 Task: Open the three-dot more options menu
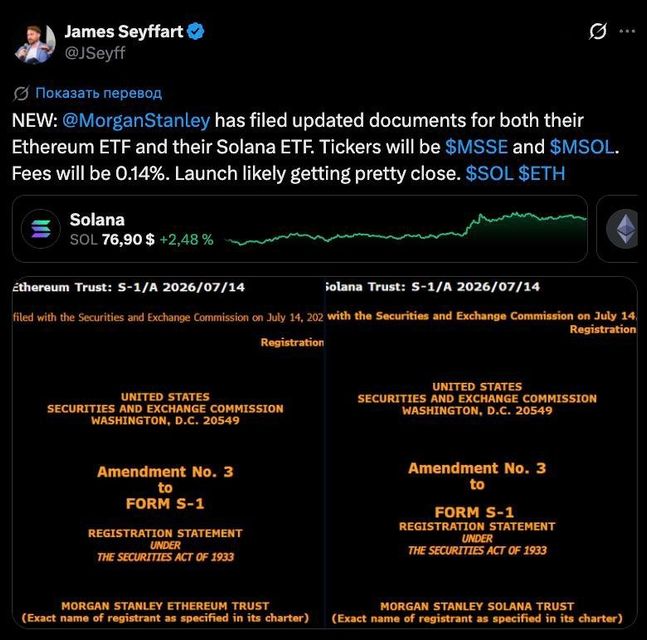point(627,31)
